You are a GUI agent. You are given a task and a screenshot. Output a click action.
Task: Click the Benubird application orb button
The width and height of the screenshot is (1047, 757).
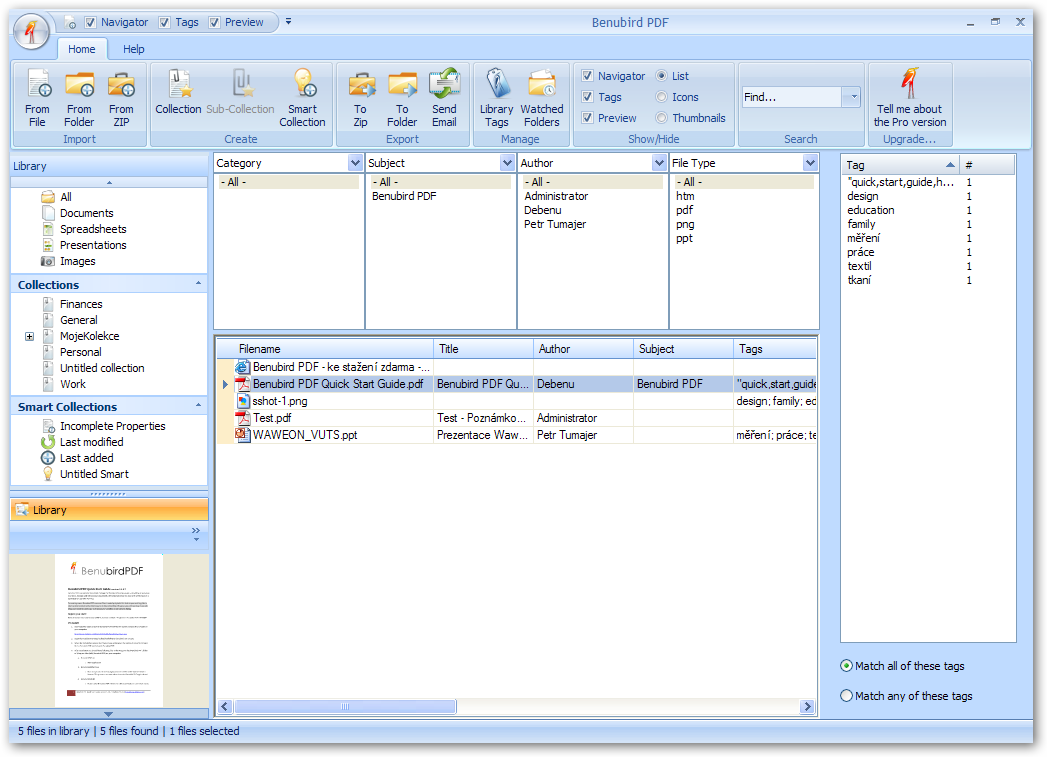click(x=31, y=31)
